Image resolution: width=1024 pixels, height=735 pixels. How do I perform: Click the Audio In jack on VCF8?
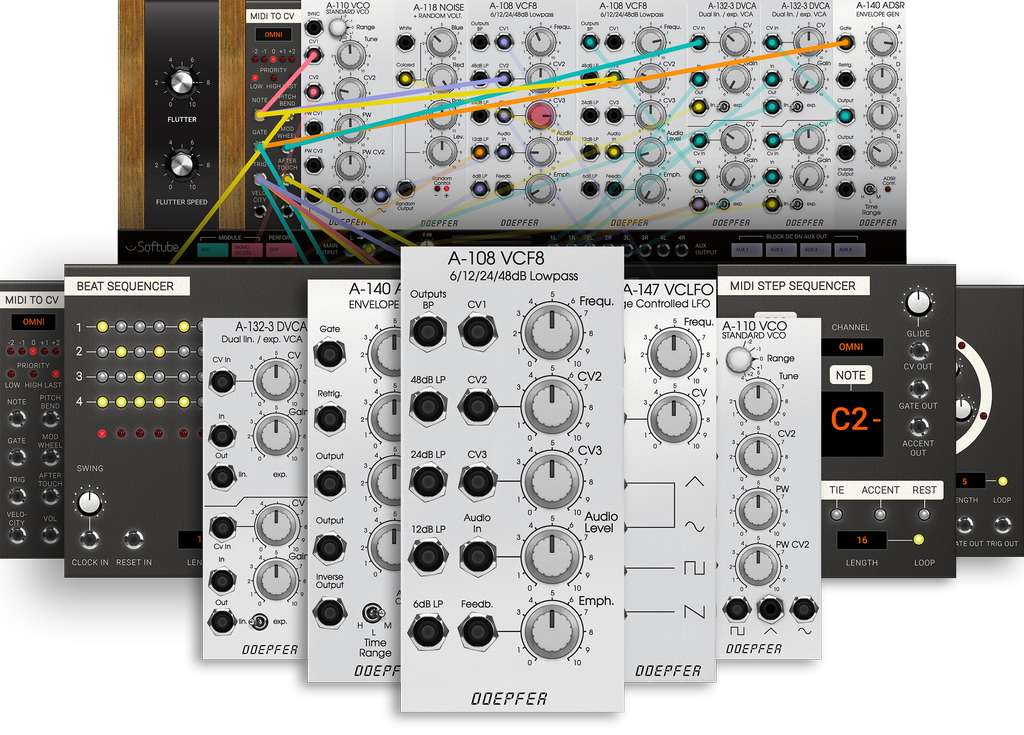(x=477, y=556)
